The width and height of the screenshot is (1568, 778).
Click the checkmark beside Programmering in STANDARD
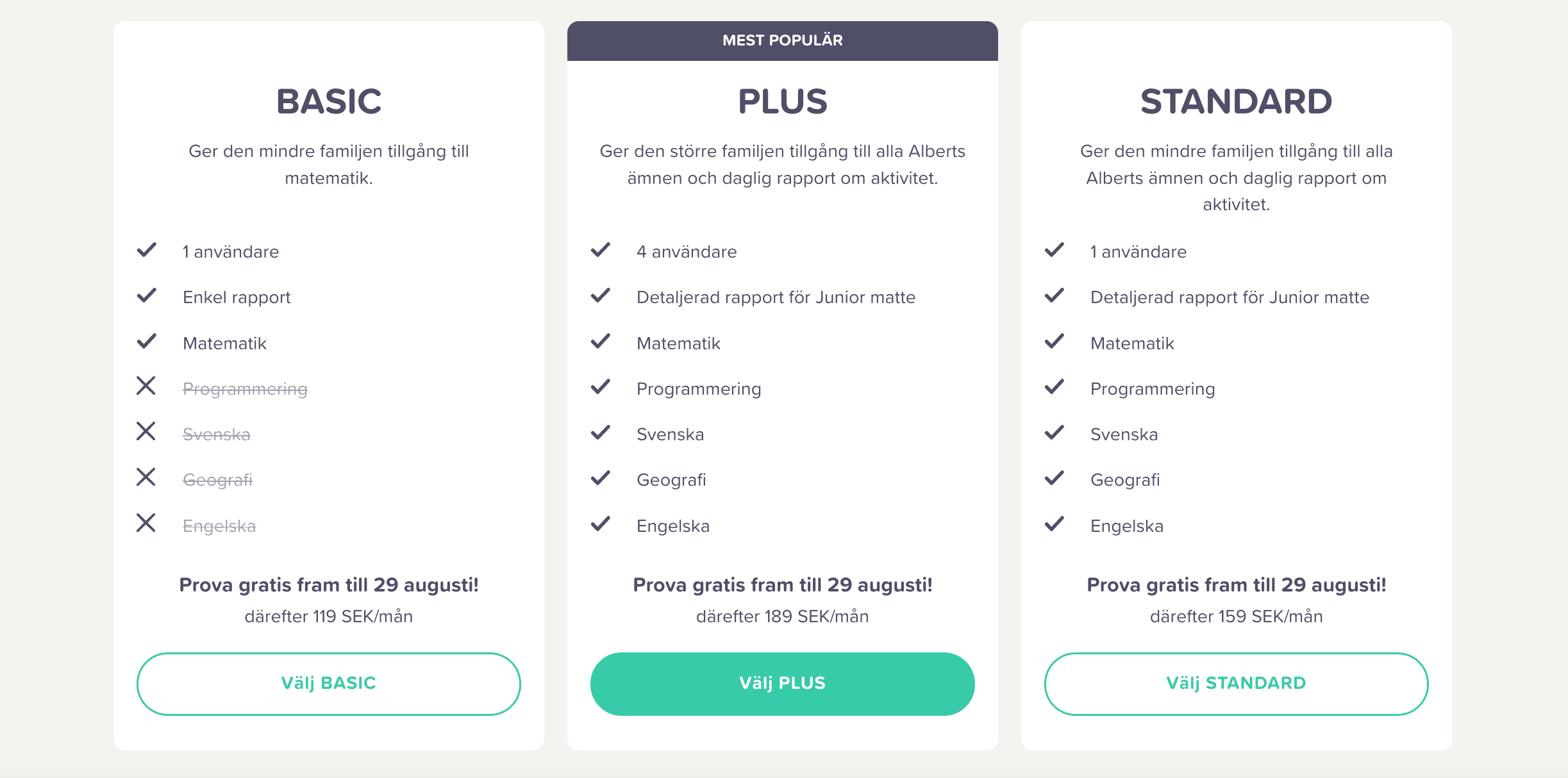point(1055,386)
